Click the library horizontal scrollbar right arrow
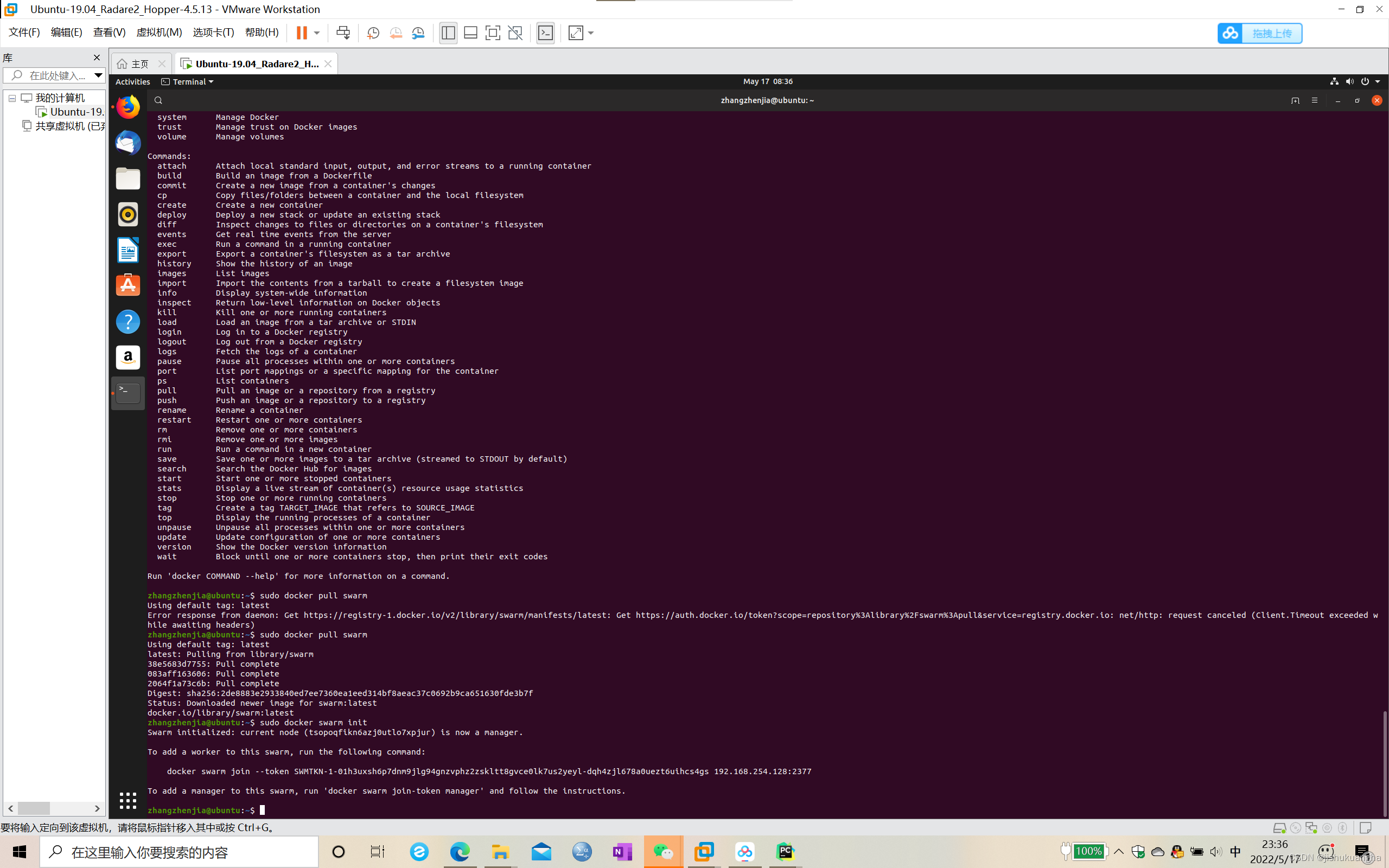This screenshot has height=868, width=1389. (x=97, y=808)
